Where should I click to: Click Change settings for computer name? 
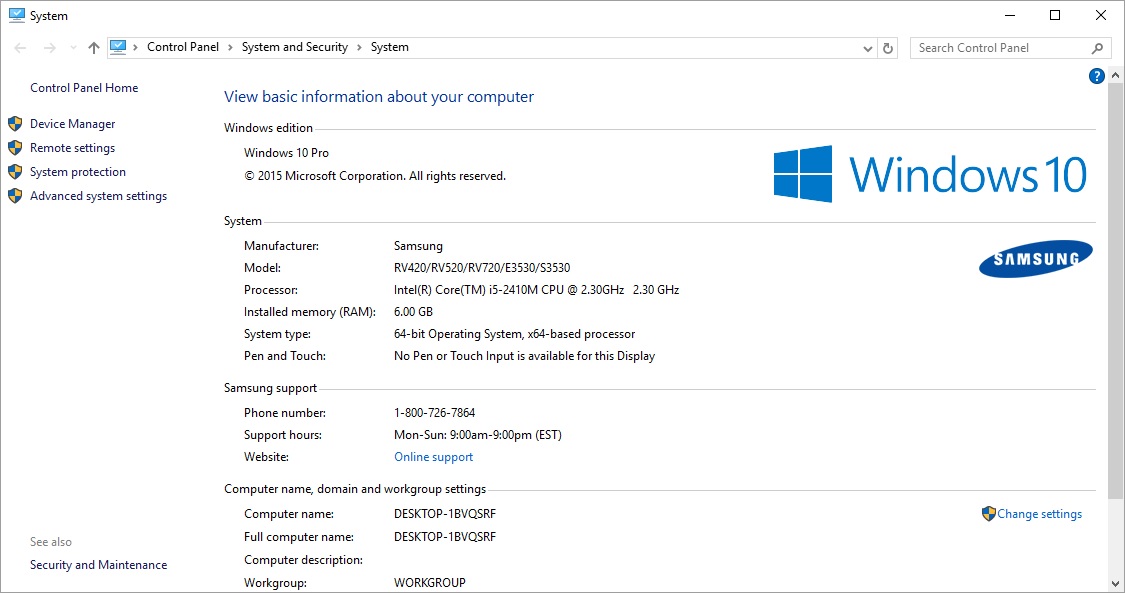point(1039,514)
